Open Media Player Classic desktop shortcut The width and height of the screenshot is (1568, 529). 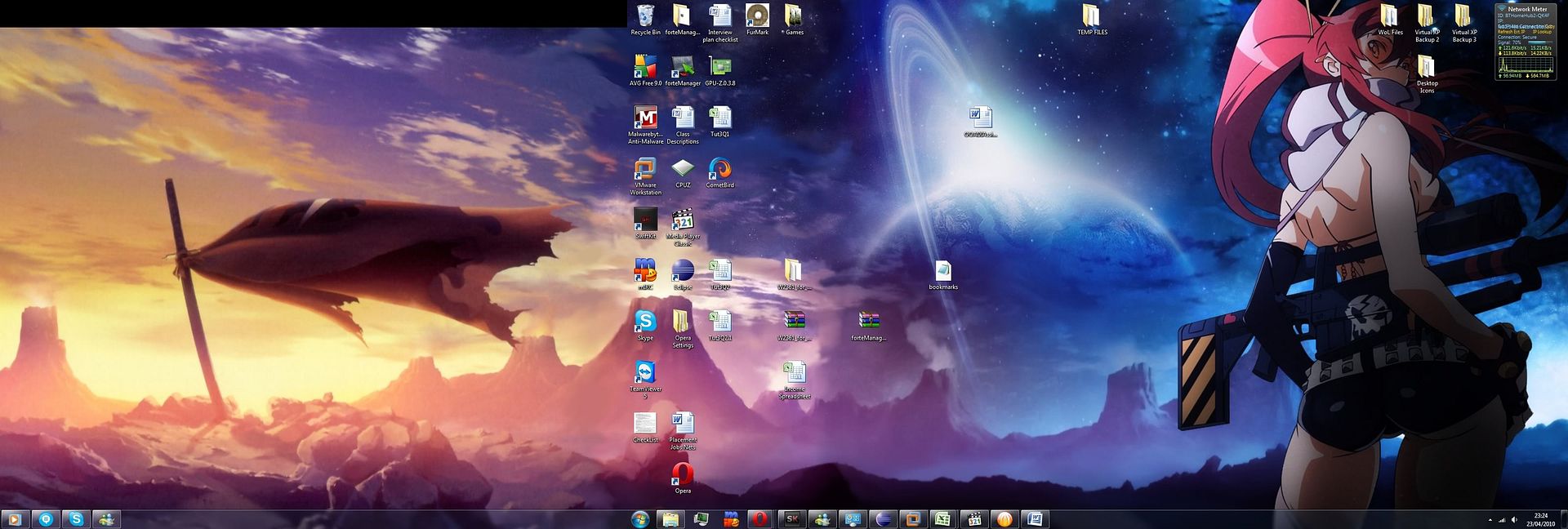point(683,220)
